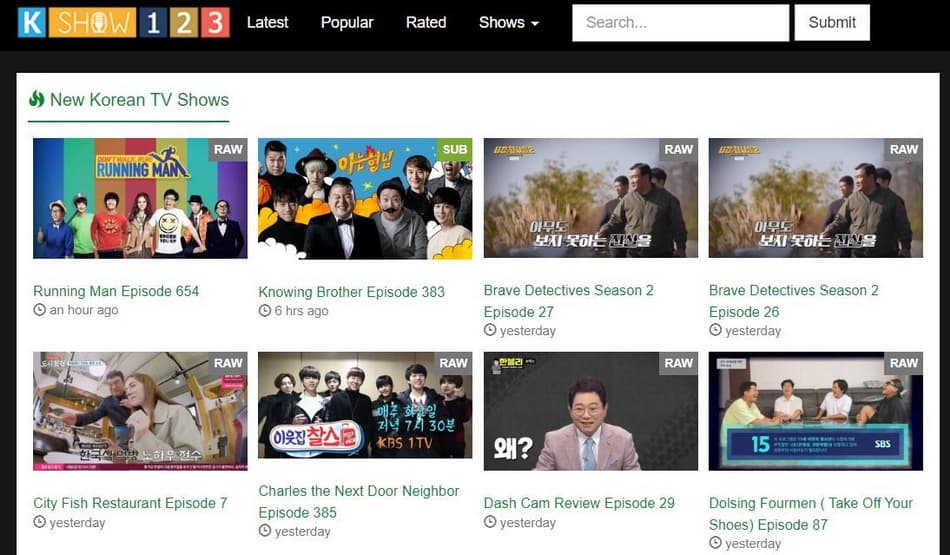Click the KShow123 site logo

[x=123, y=22]
